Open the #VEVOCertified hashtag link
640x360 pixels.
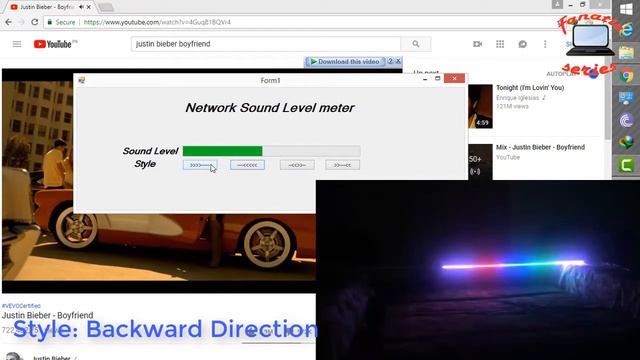click(21, 306)
